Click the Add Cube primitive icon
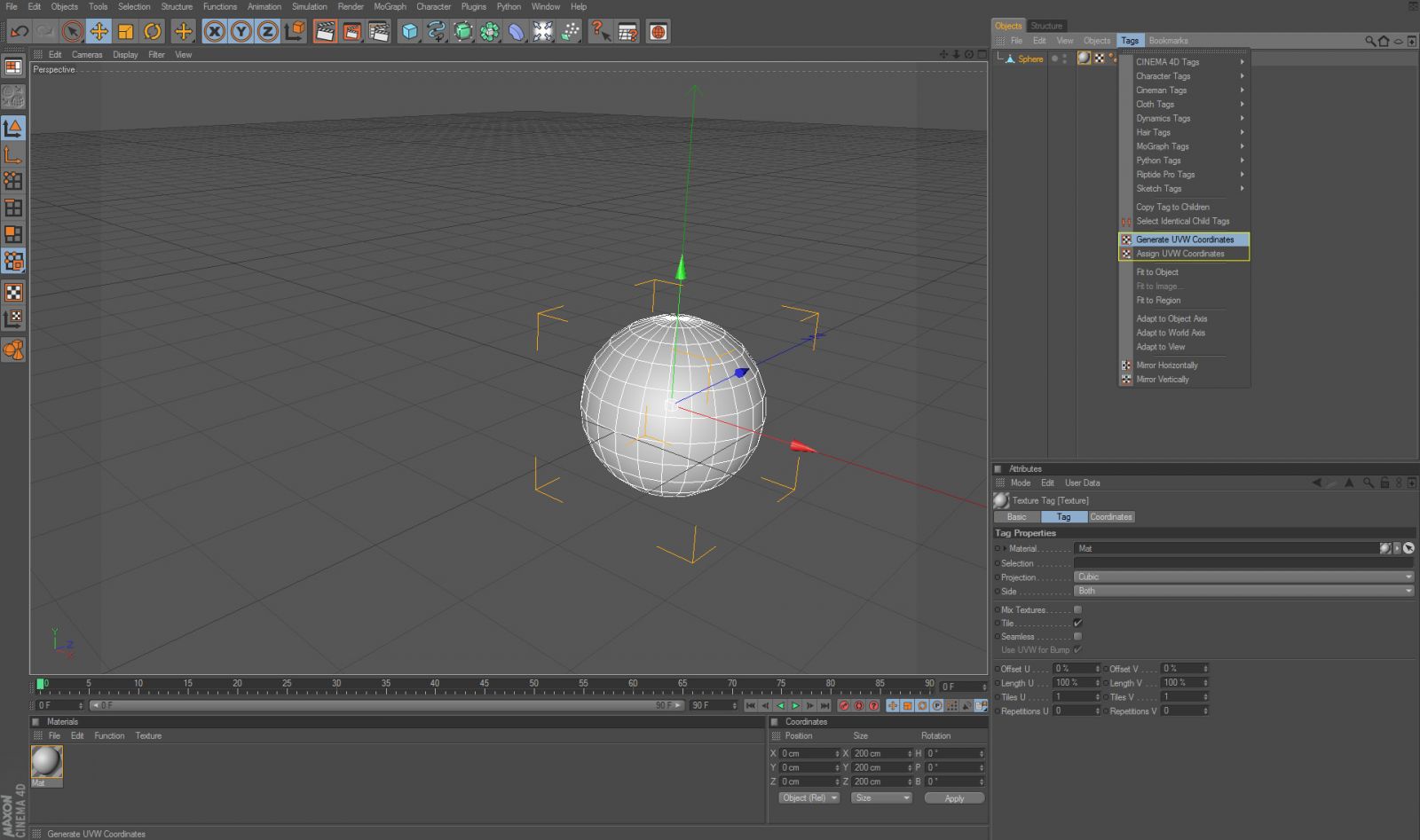1420x840 pixels. click(x=408, y=32)
